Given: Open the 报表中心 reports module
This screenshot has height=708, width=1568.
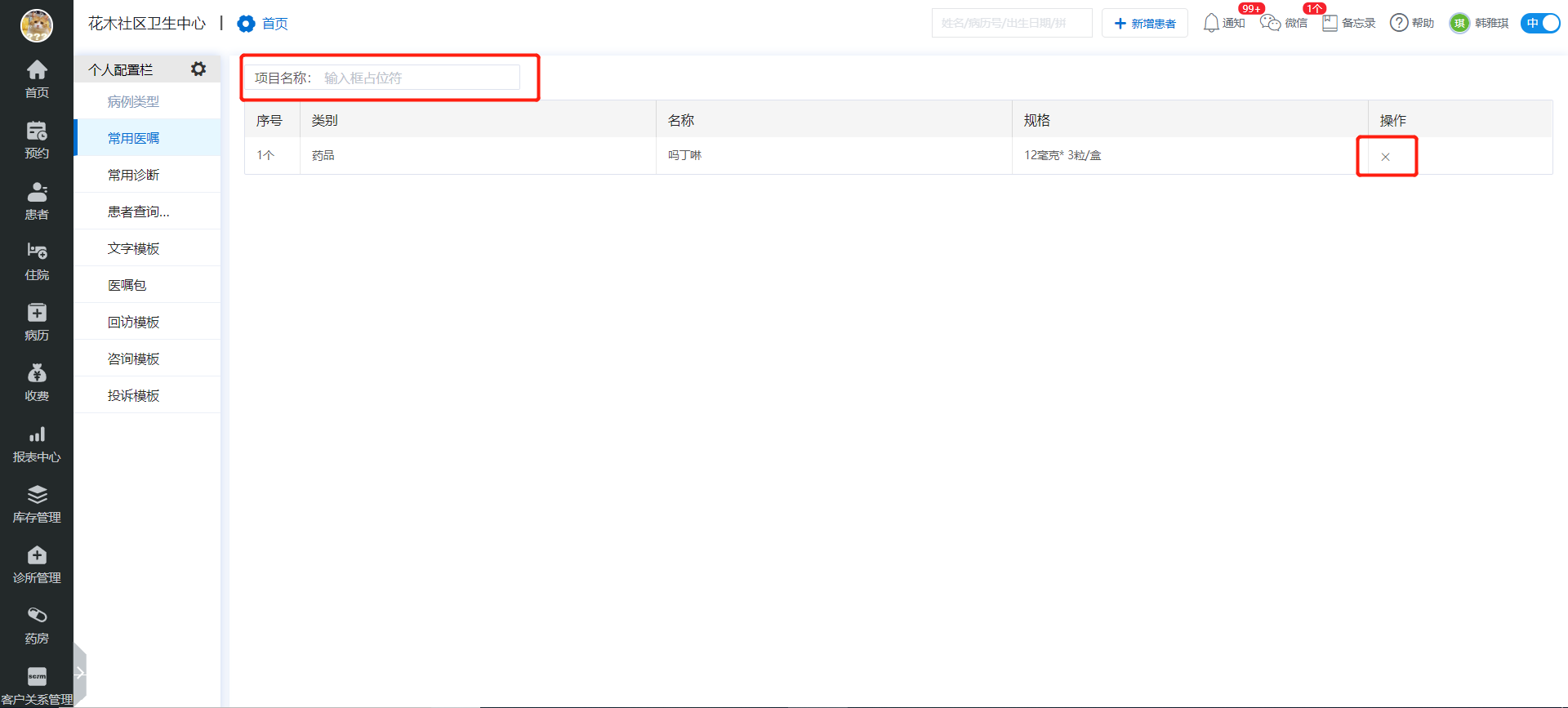Looking at the screenshot, I should [37, 444].
